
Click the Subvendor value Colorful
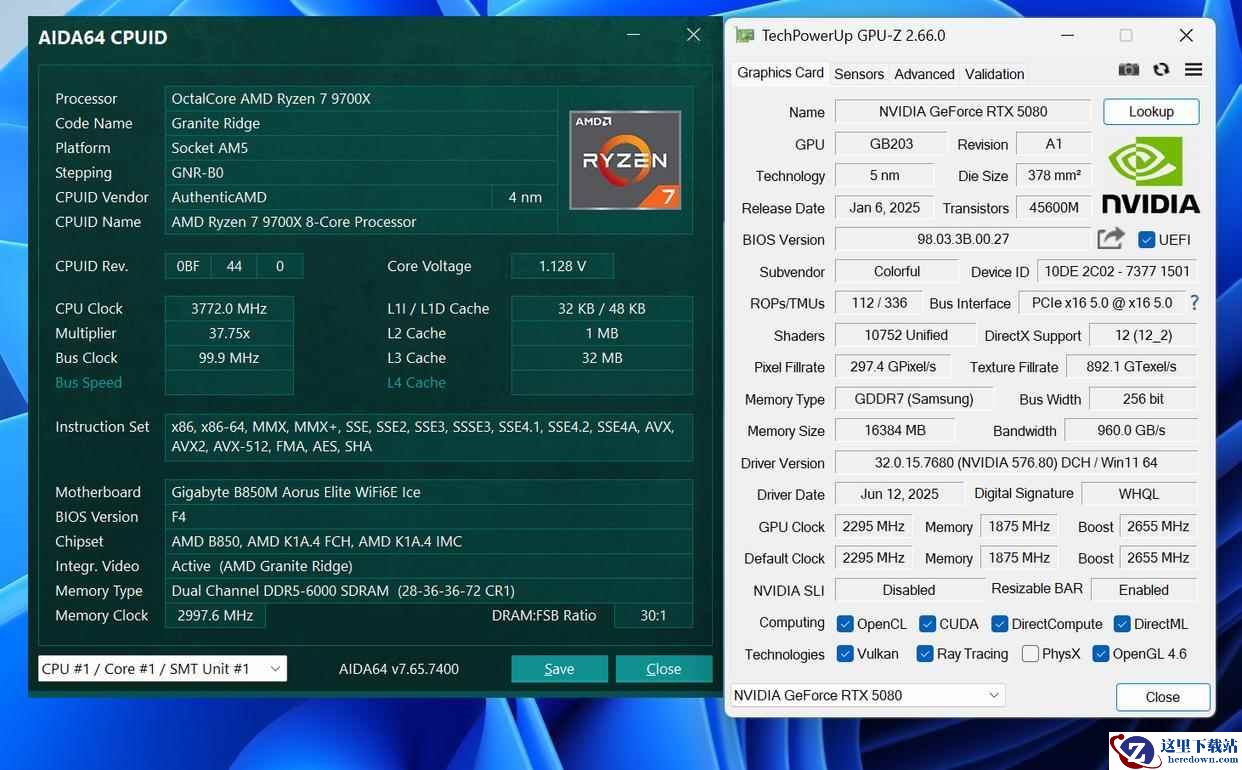[897, 271]
